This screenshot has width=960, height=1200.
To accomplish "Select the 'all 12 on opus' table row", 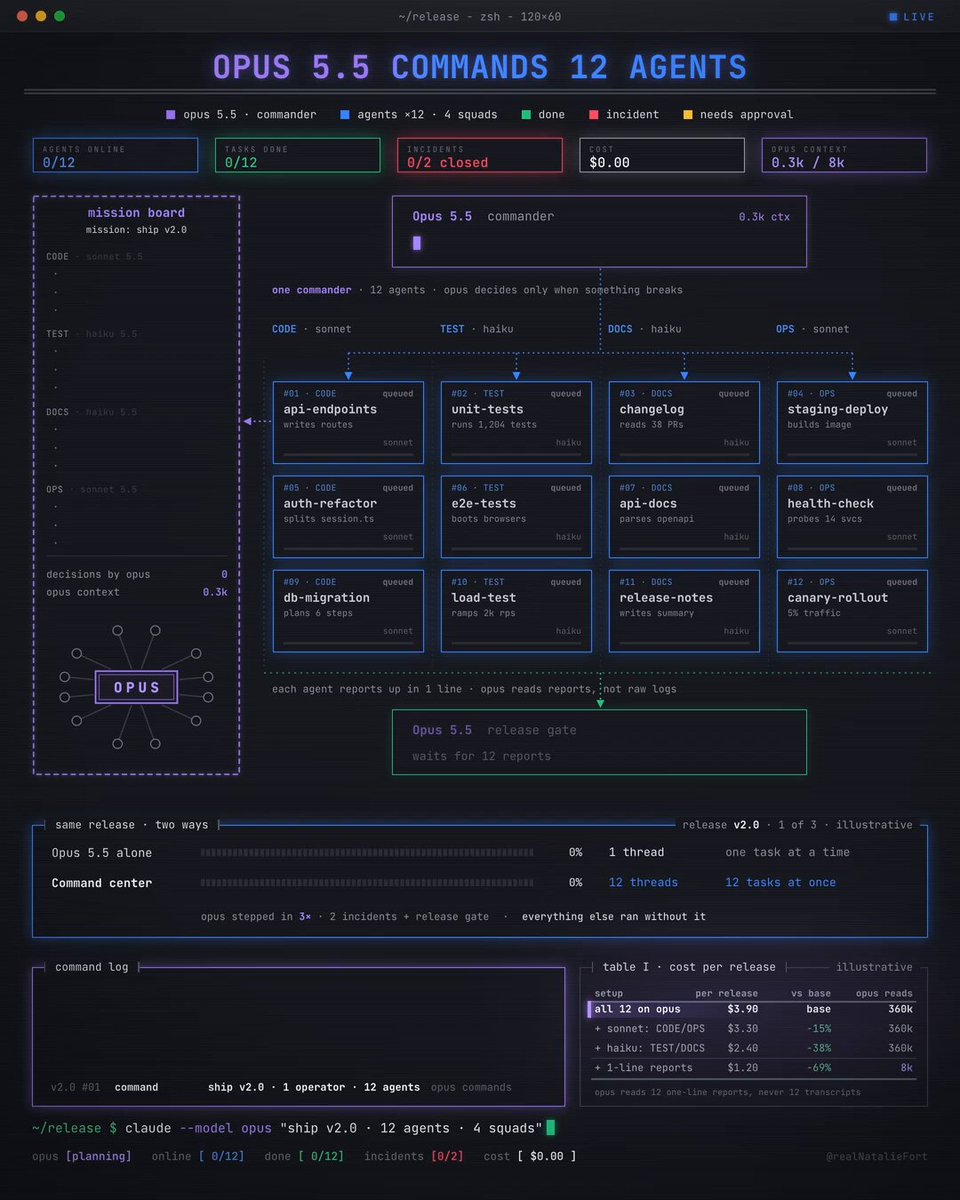I will pyautogui.click(x=752, y=1010).
